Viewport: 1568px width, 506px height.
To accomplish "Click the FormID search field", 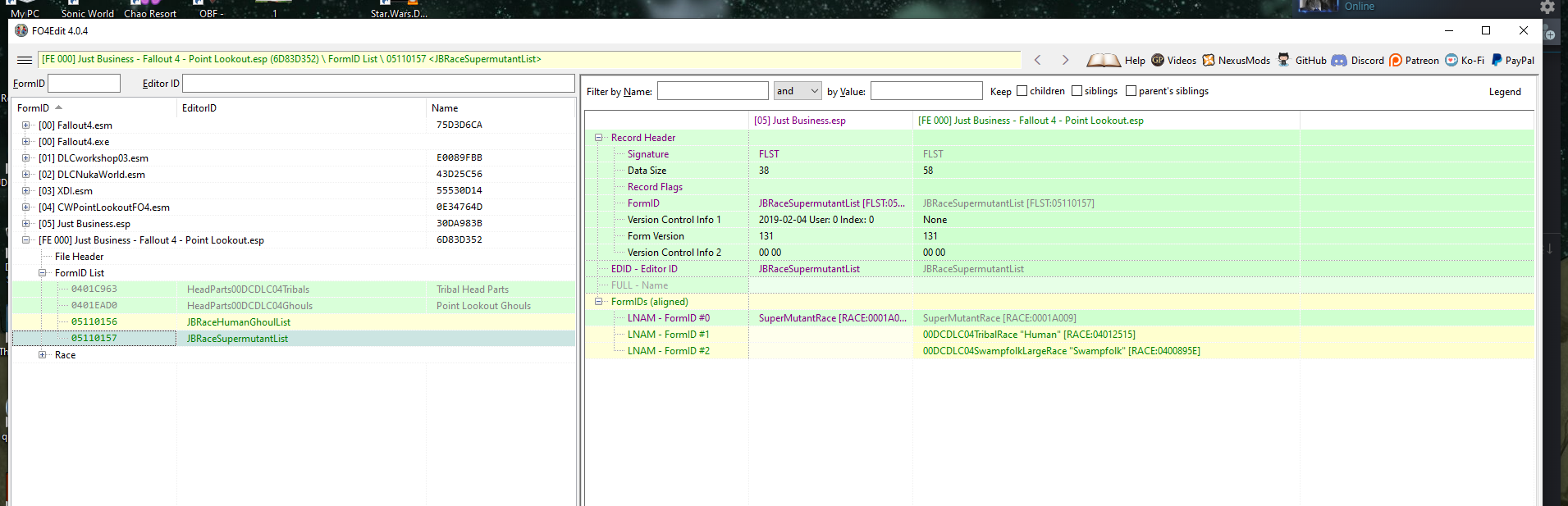I will (x=85, y=84).
